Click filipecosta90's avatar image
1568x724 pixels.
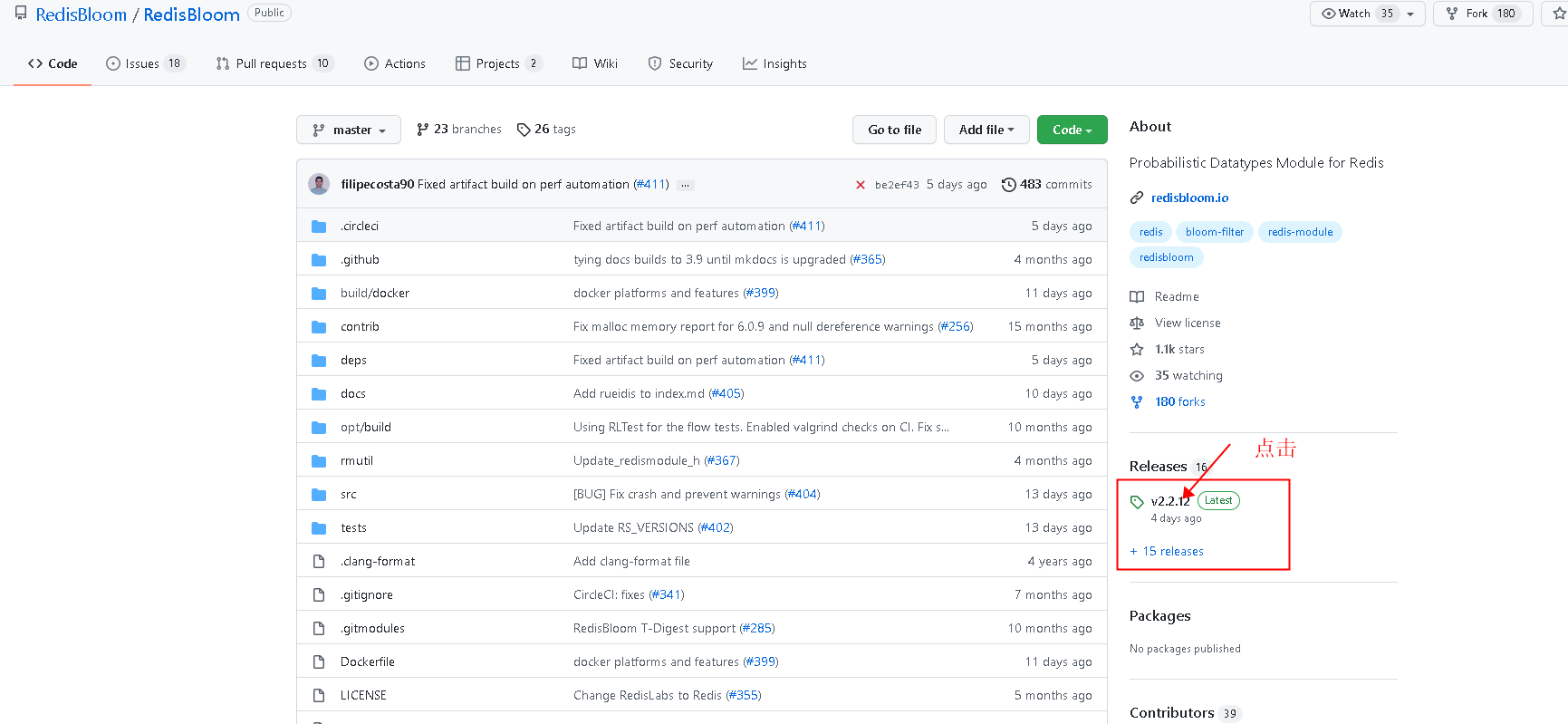point(319,184)
